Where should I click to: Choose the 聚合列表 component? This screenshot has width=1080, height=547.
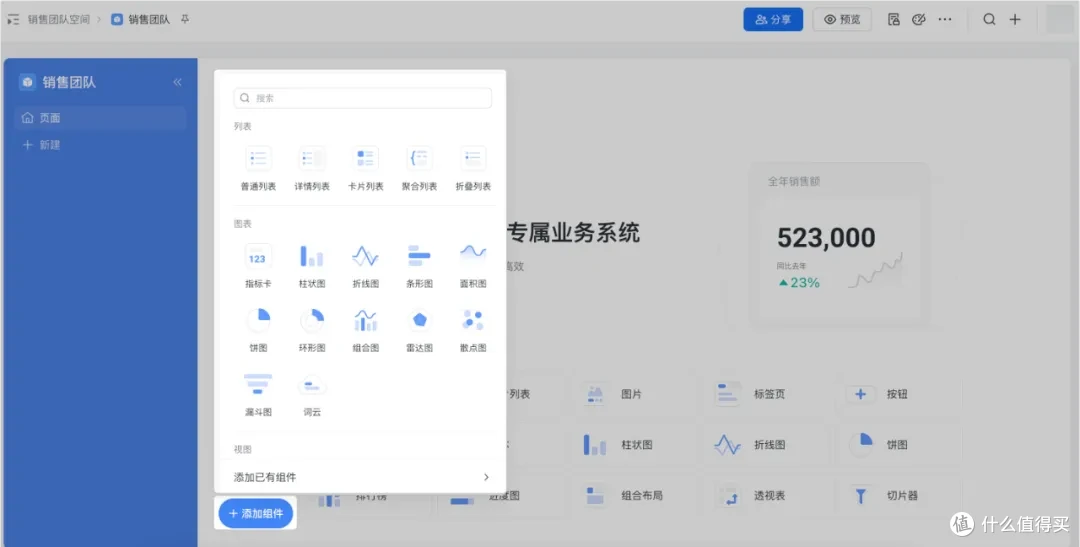(419, 168)
